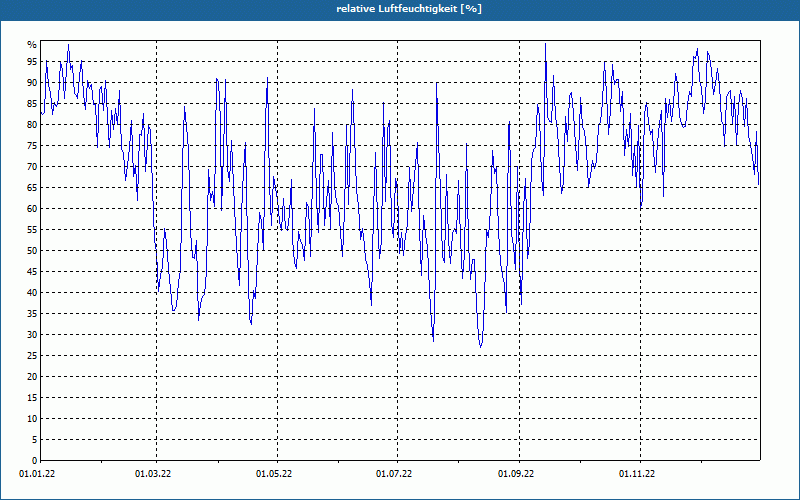
Task: Click the 95 value on y-axis
Action: tap(32, 62)
